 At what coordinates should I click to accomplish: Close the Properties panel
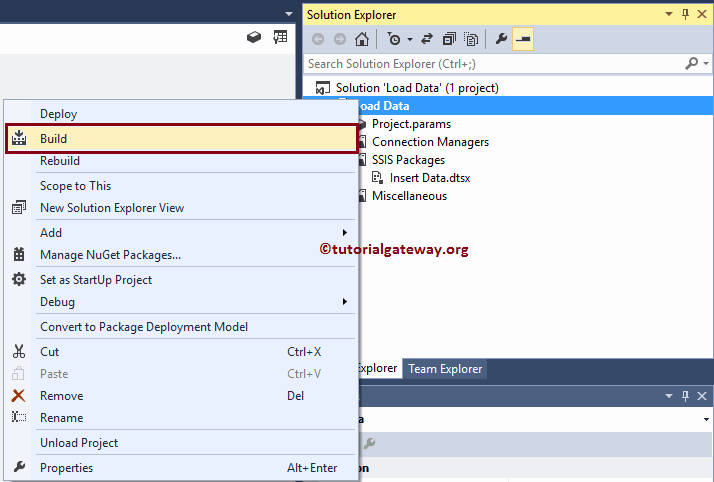(702, 396)
